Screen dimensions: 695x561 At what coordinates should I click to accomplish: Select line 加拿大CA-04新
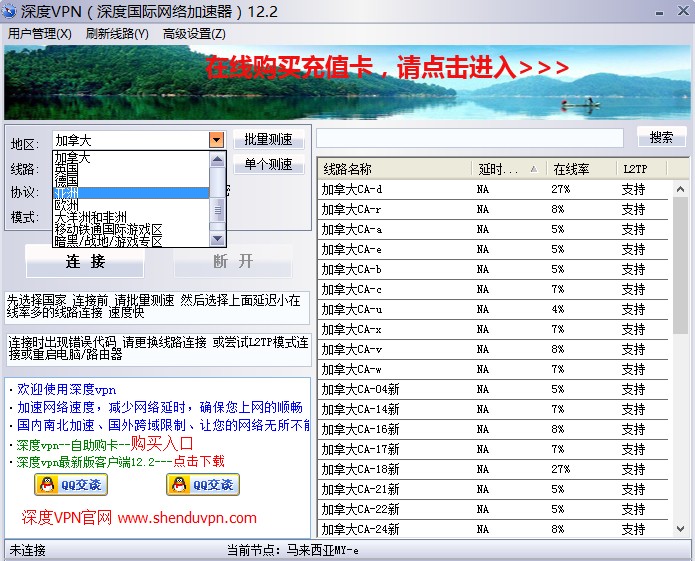point(493,389)
